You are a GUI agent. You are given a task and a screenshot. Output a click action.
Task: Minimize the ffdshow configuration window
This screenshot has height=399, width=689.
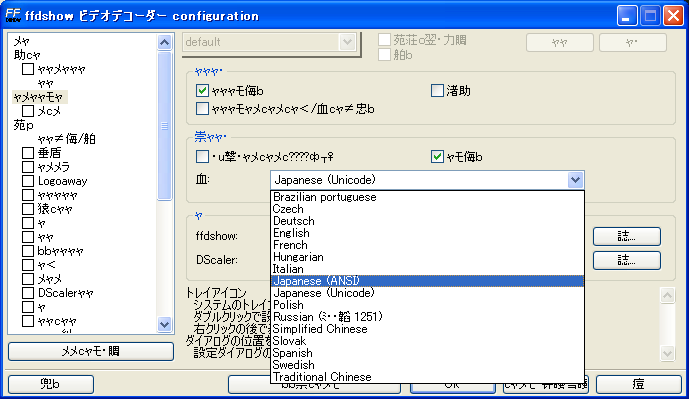(627, 16)
